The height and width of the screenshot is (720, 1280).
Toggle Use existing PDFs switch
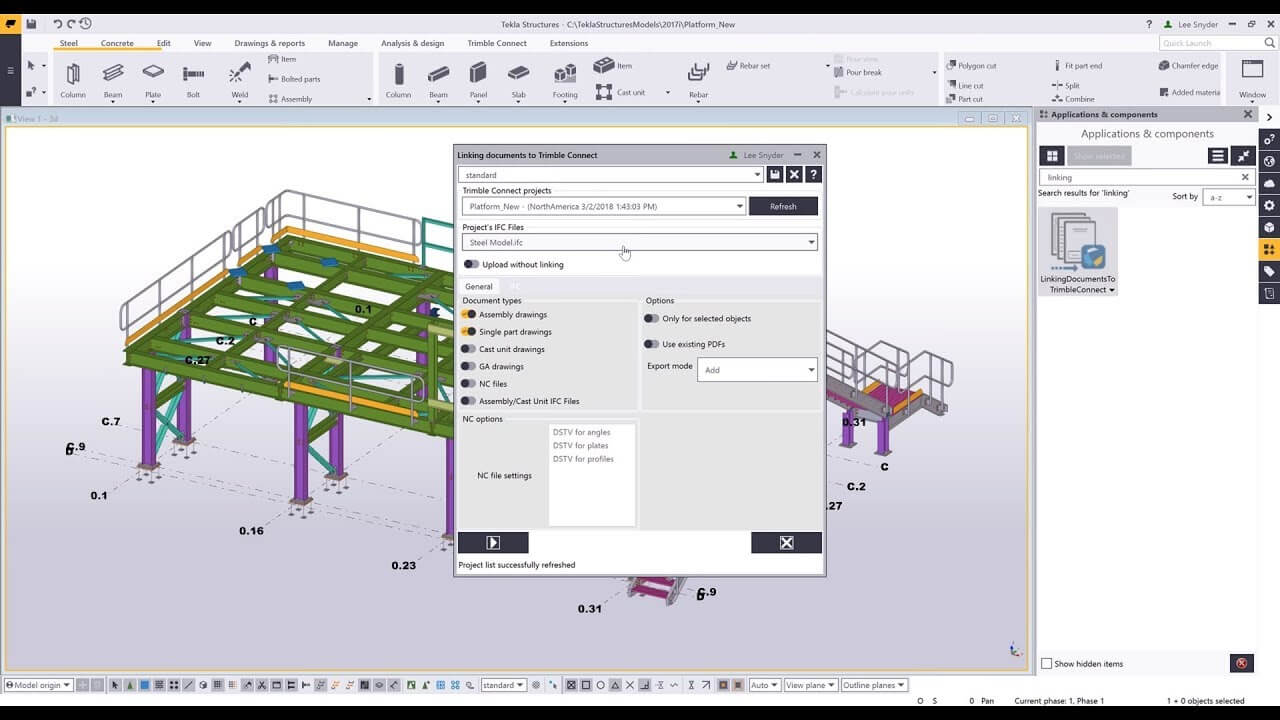tap(651, 344)
